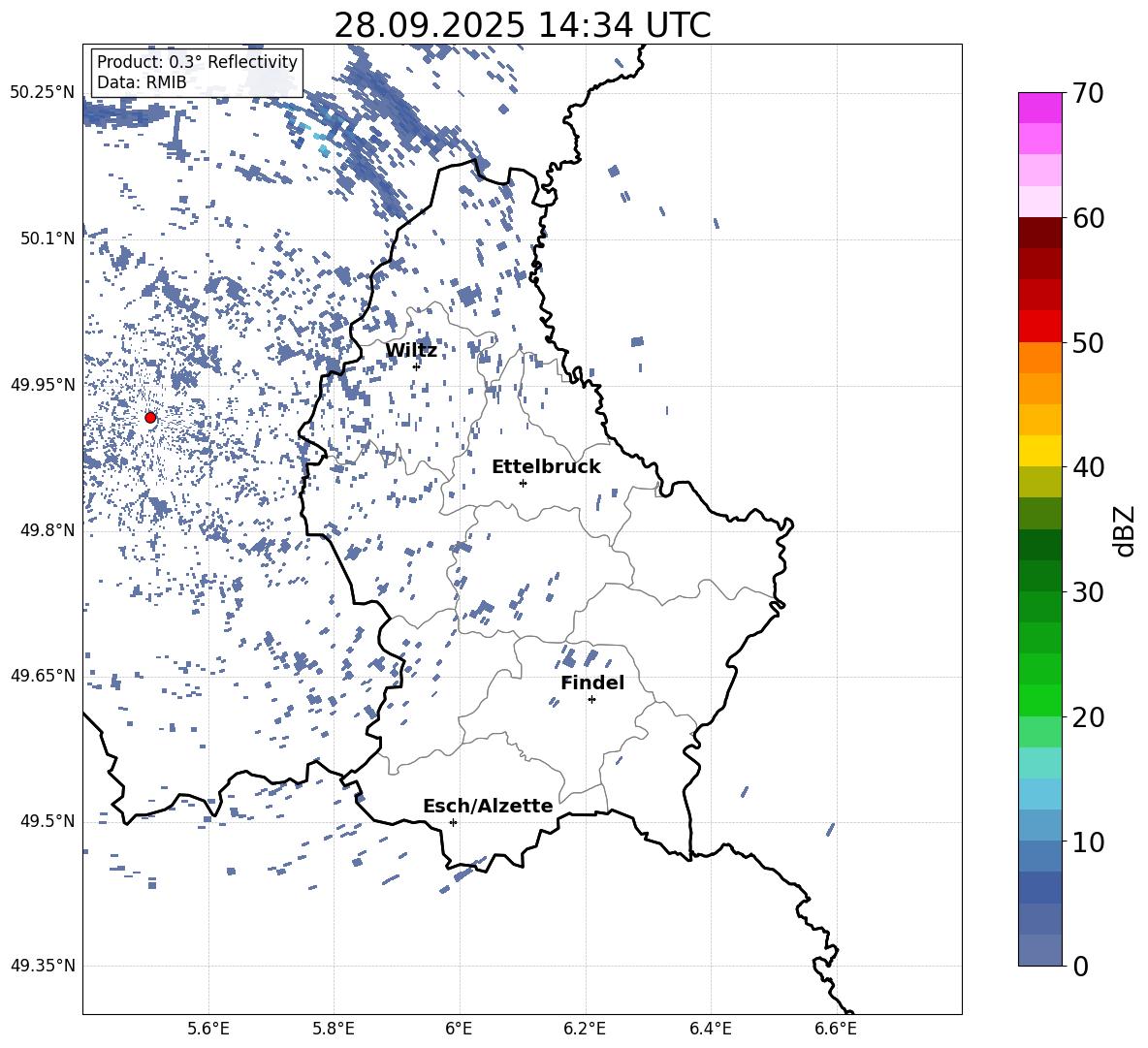Screen dimensions: 1148x1048
Task: Click the 6°E longitude label
Action: coord(459,1029)
